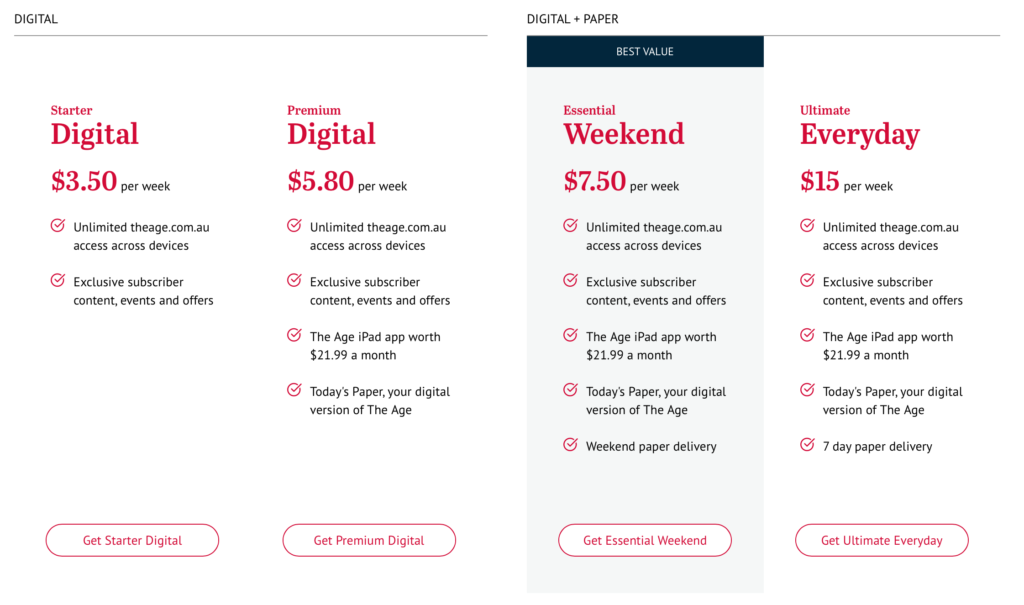
Task: Click the $15 per week price
Action: 846,182
